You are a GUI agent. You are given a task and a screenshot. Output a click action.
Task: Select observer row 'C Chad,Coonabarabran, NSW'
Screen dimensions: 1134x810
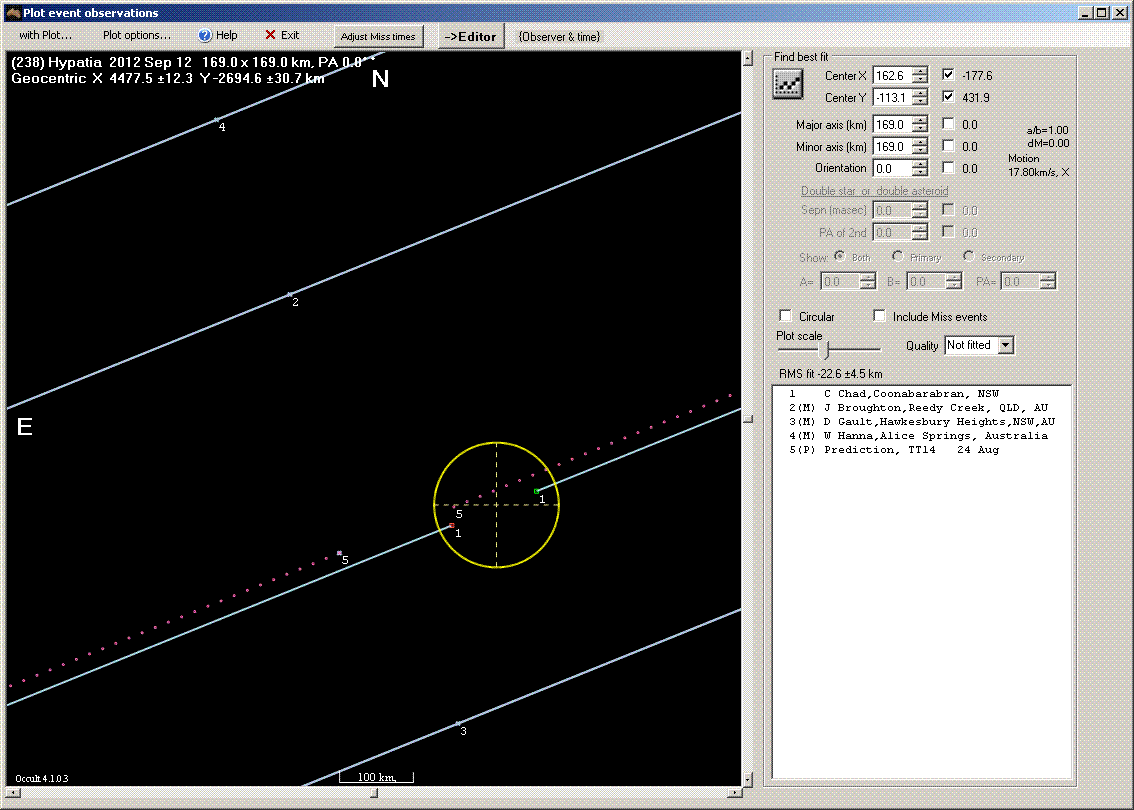921,393
